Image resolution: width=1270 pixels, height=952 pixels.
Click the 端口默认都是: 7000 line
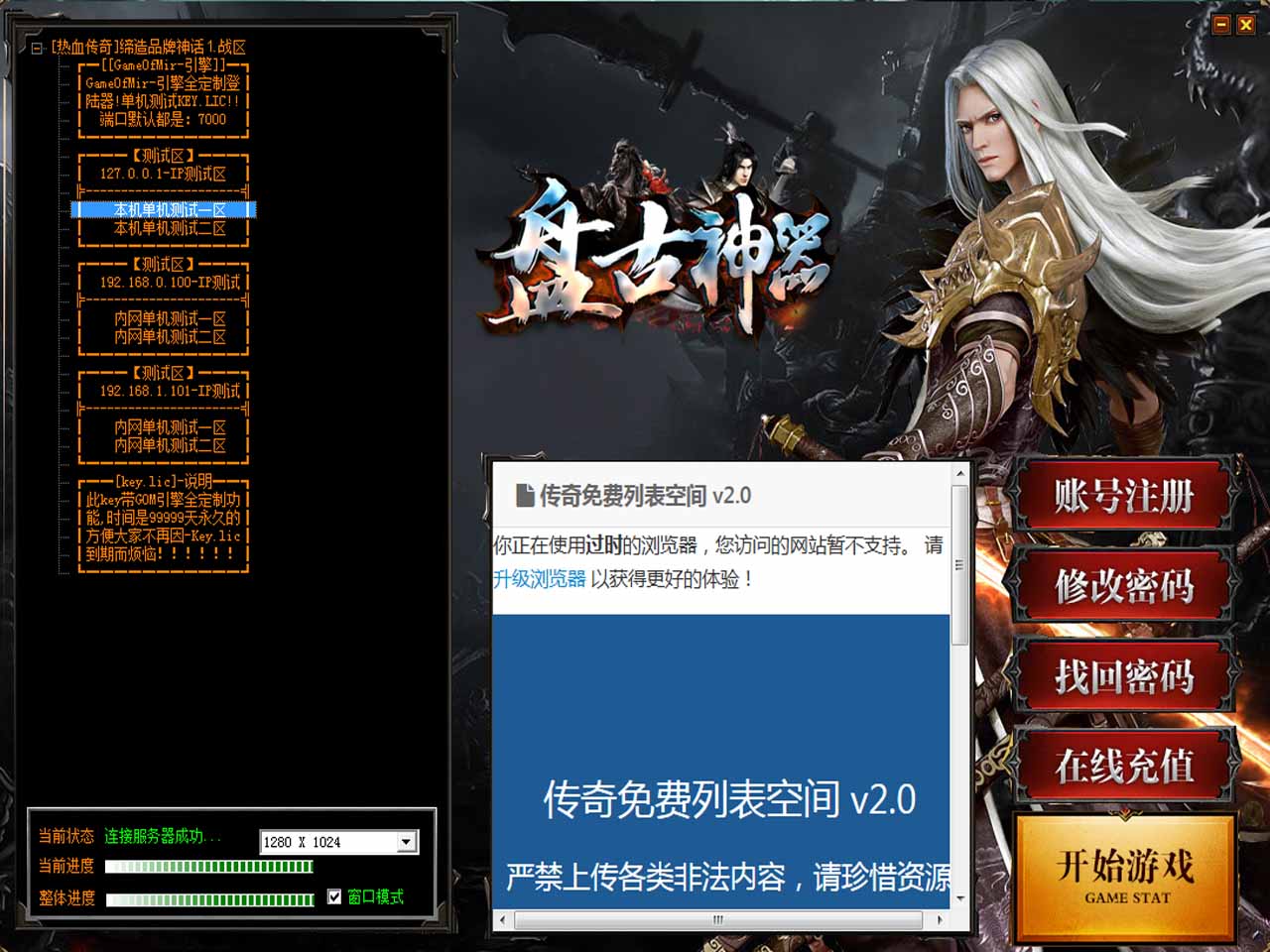[x=163, y=119]
